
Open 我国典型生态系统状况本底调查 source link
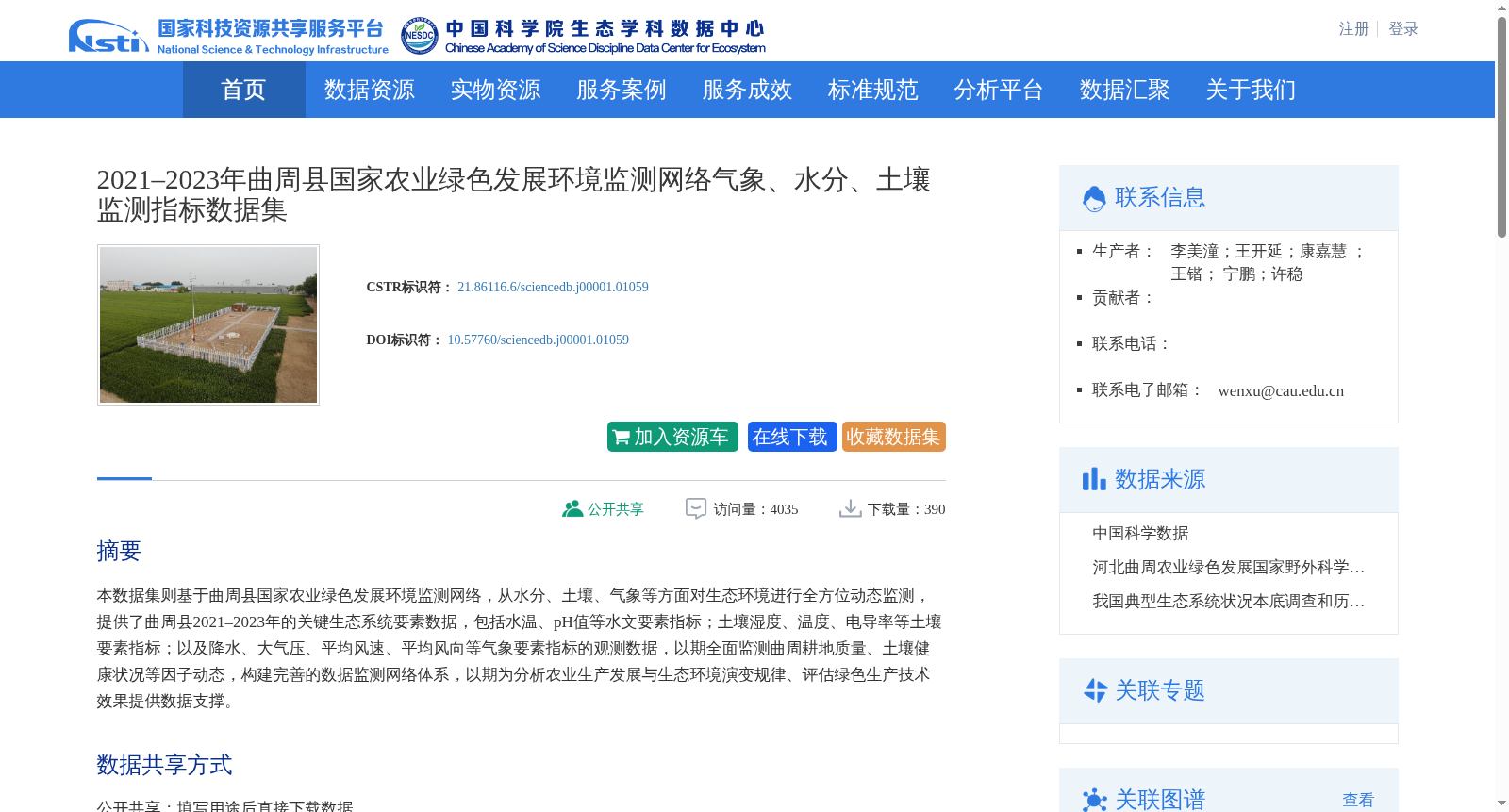[1229, 602]
